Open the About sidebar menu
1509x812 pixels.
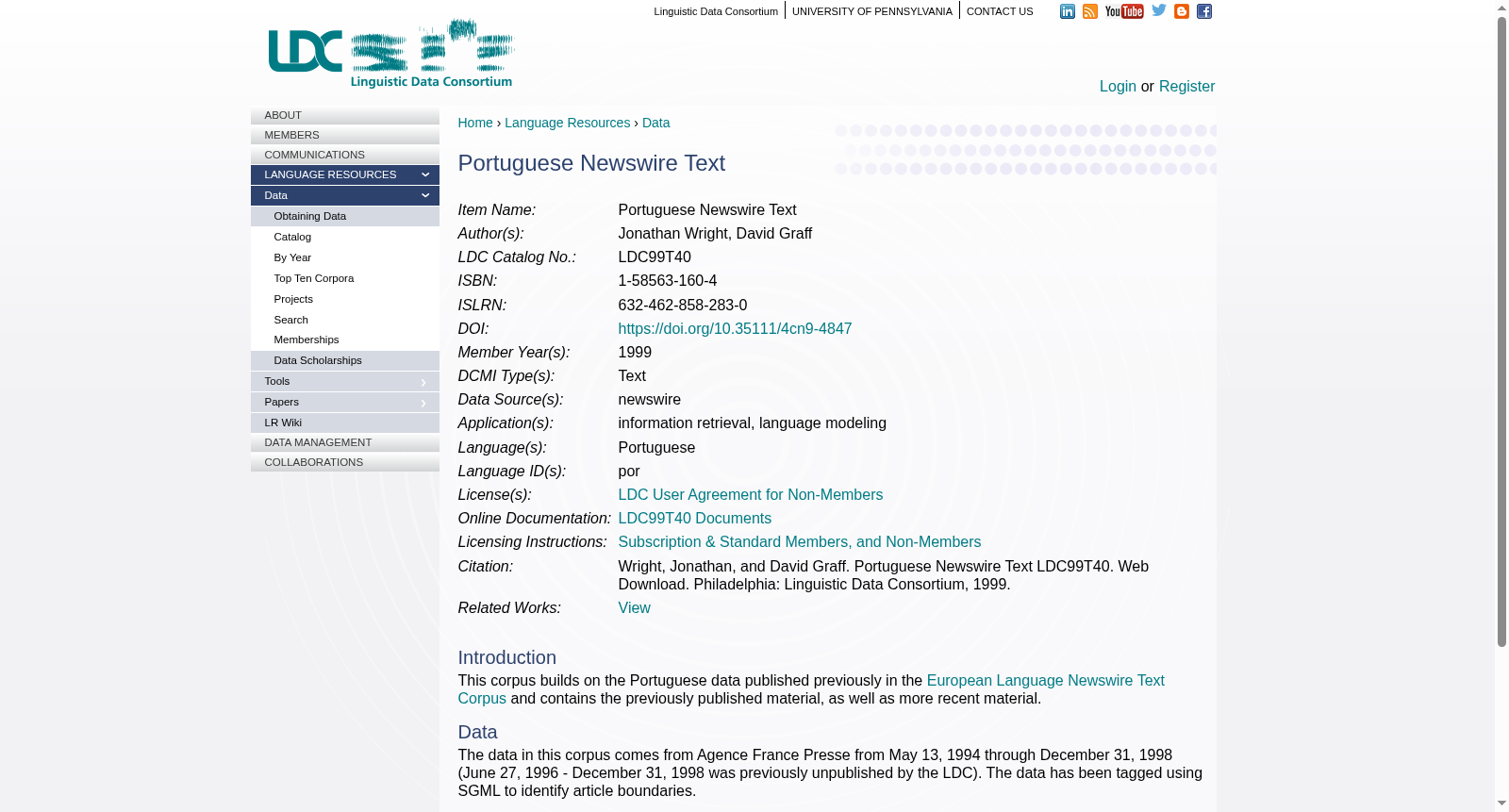[x=345, y=115]
